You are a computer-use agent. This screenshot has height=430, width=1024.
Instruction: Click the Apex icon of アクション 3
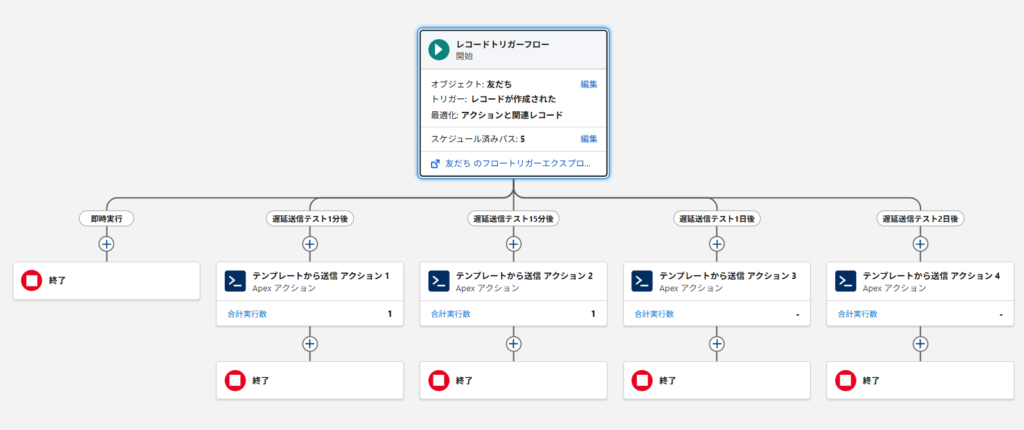pos(642,281)
